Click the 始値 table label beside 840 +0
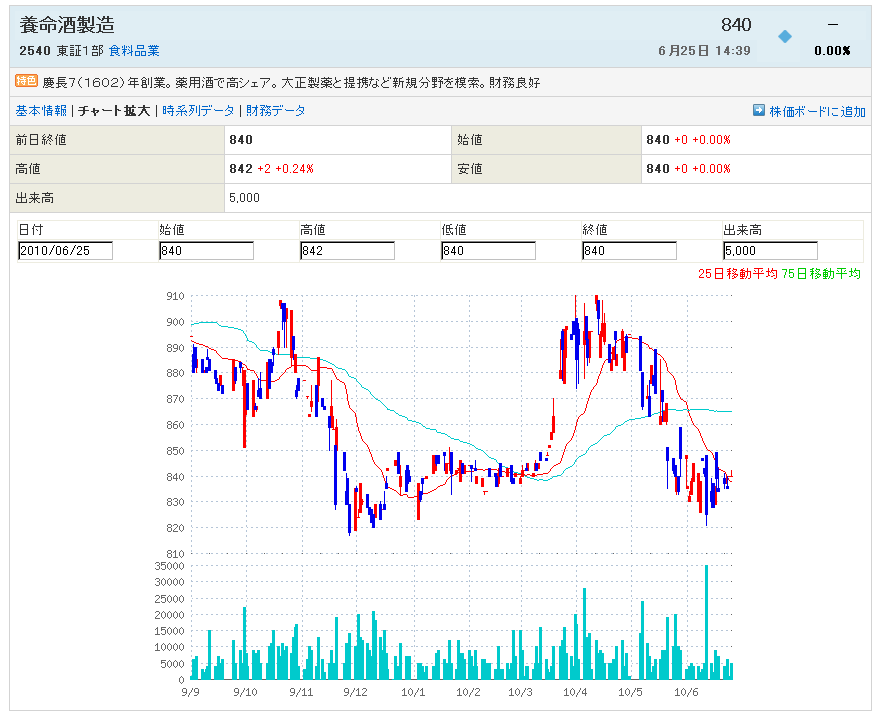The height and width of the screenshot is (711, 876). (470, 140)
